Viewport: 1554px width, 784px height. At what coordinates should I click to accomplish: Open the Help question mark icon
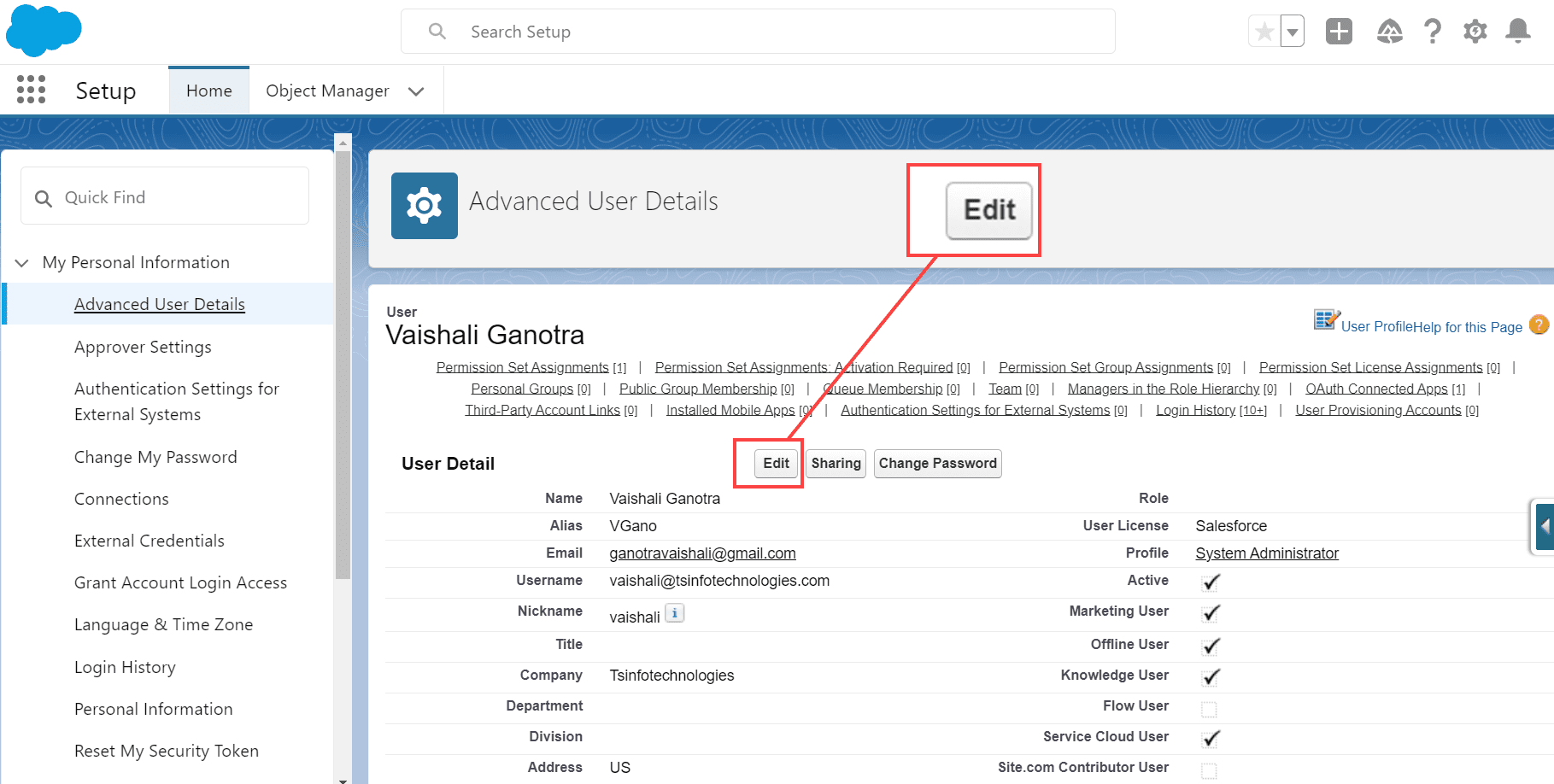click(1433, 32)
